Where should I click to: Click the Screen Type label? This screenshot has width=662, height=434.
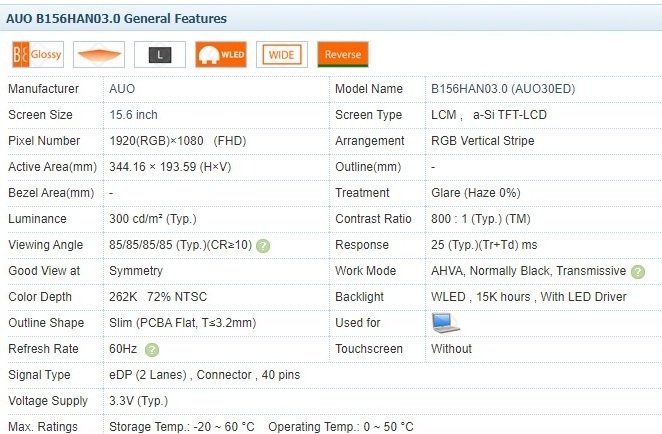[x=369, y=115]
